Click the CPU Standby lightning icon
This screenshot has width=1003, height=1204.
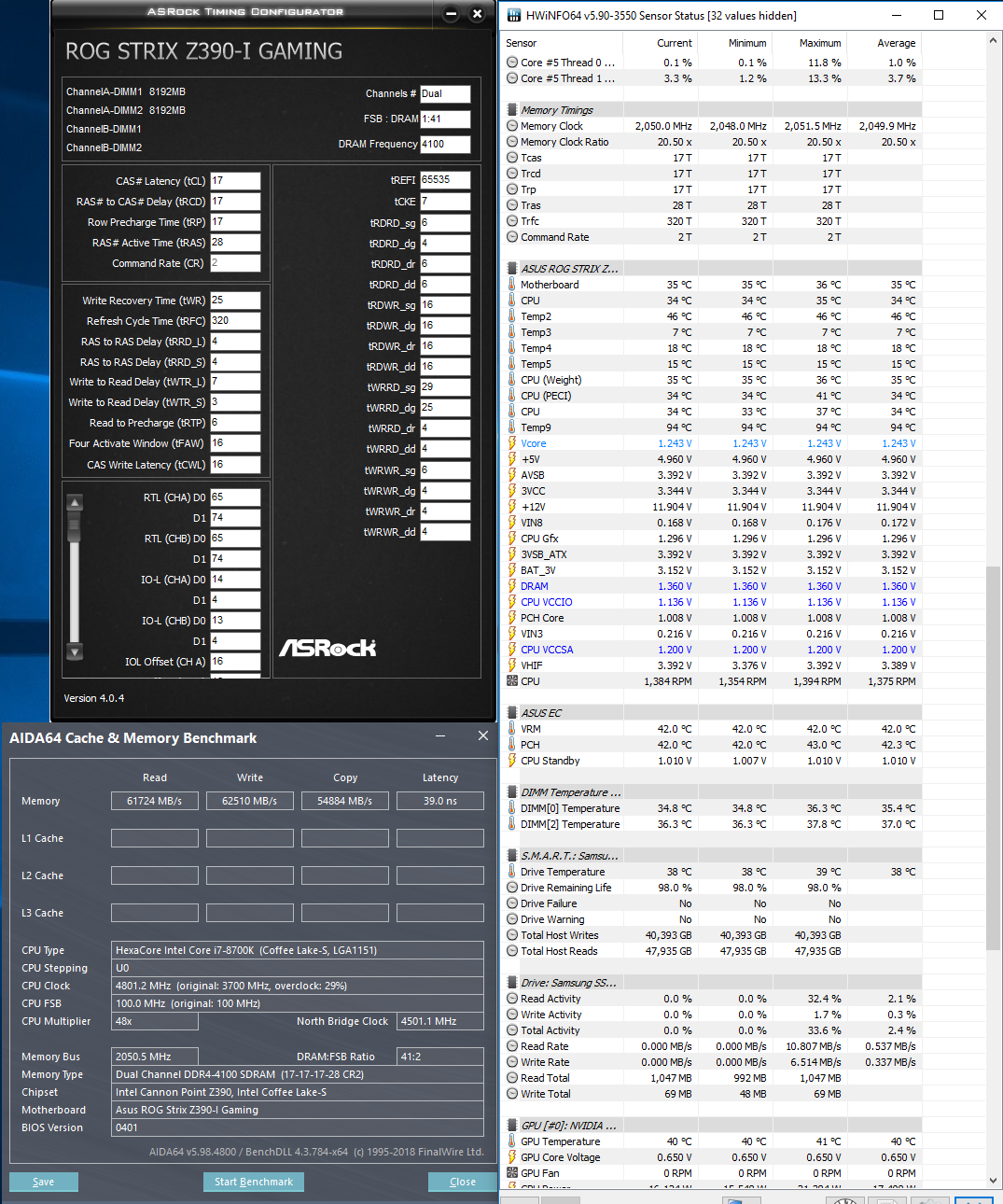512,761
